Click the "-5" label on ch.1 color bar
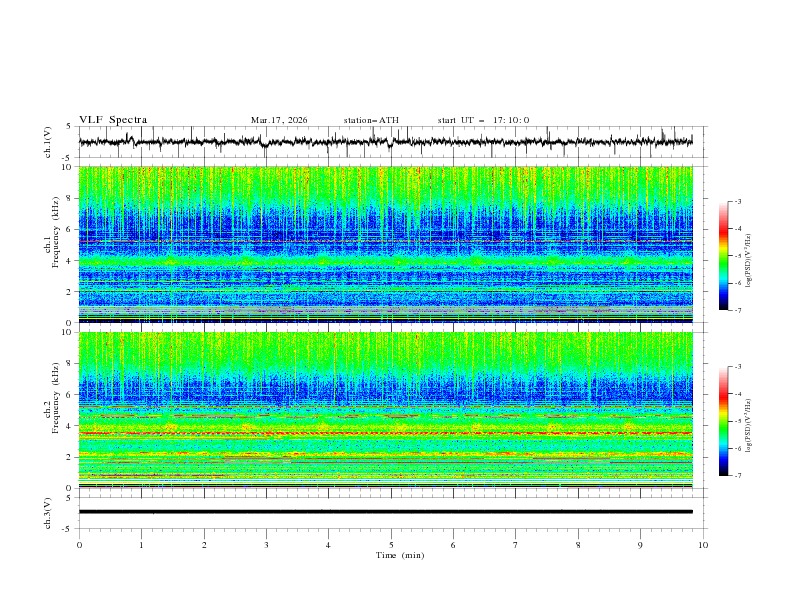Viewport: 792px width, 612px height. (737, 256)
